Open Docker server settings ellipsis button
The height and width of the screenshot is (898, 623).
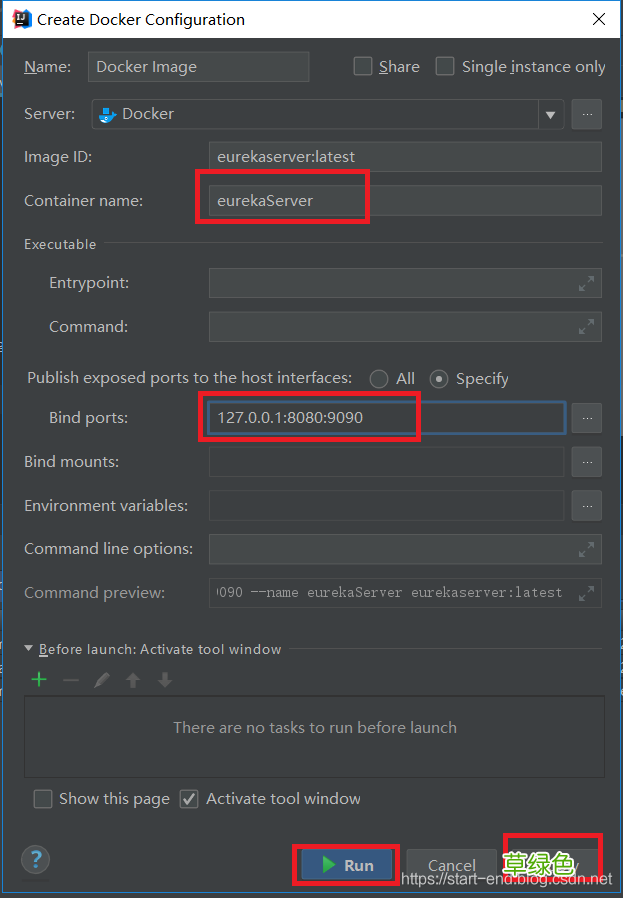[586, 114]
